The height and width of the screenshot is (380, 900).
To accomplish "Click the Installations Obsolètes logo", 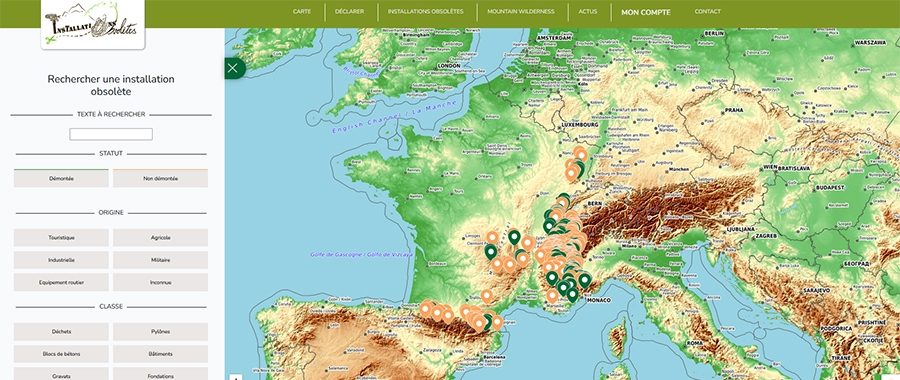I will (93, 25).
